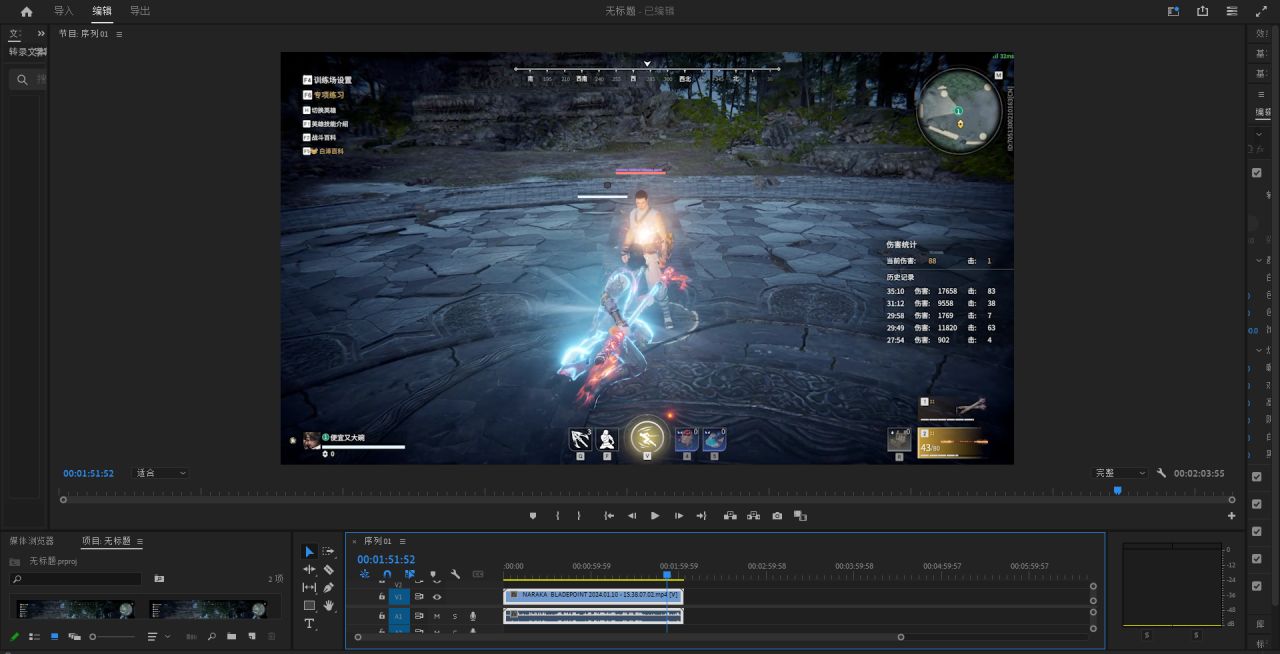This screenshot has height=654, width=1280.
Task: Click the Export Frame camera icon
Action: click(777, 516)
